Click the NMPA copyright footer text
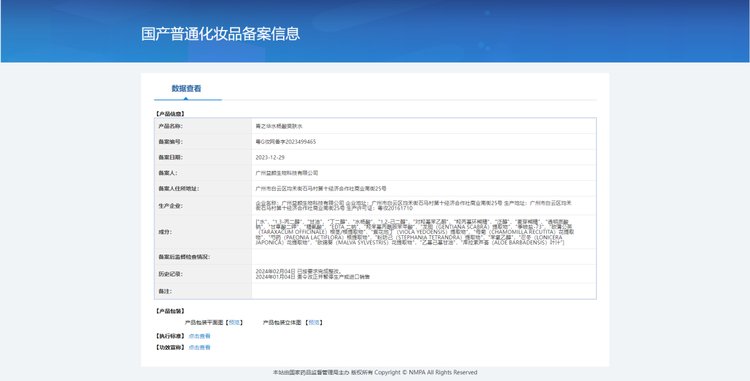This screenshot has height=381, width=750. coord(375,372)
